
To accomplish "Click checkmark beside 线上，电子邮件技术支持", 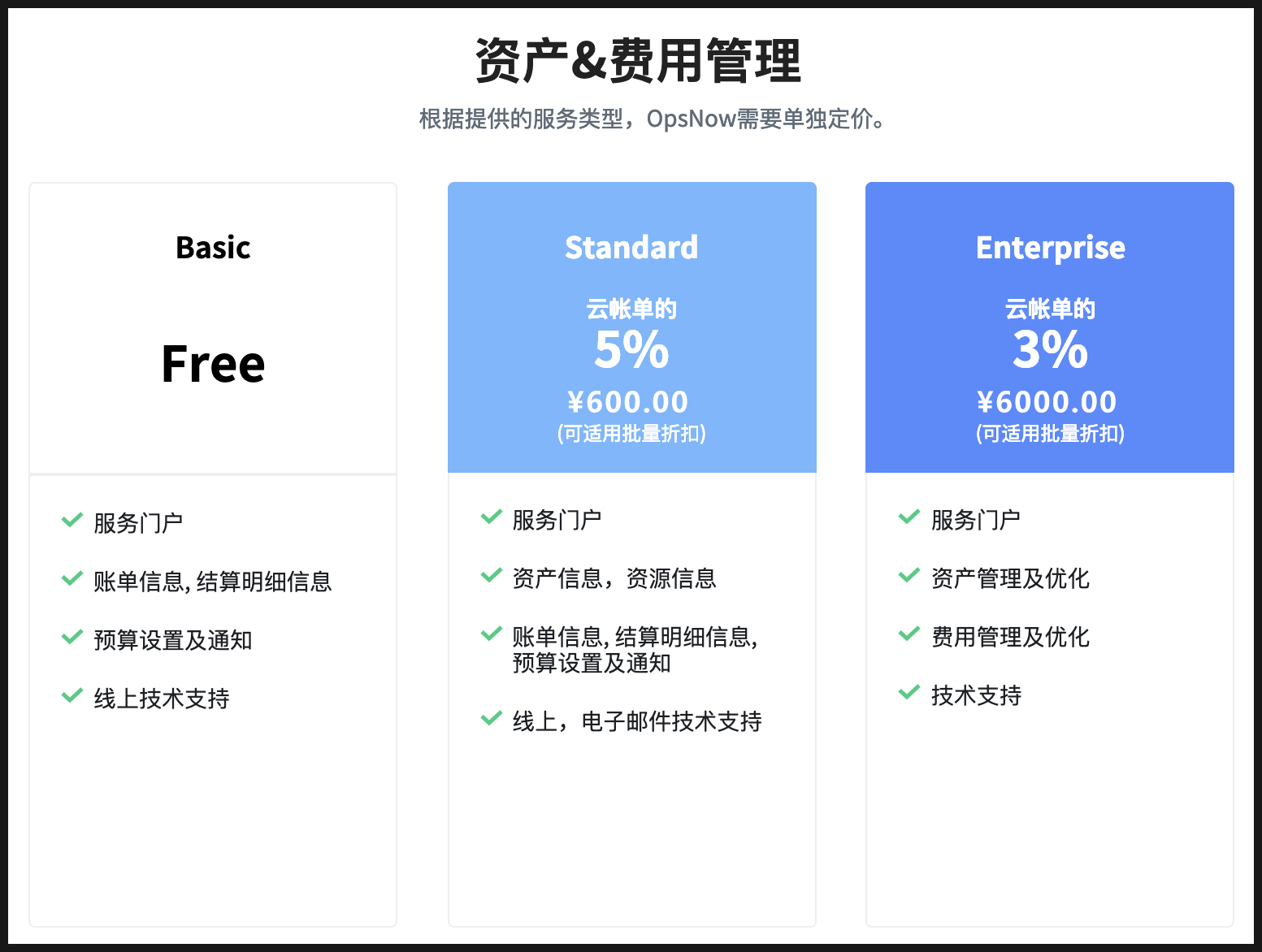I will click(x=492, y=718).
